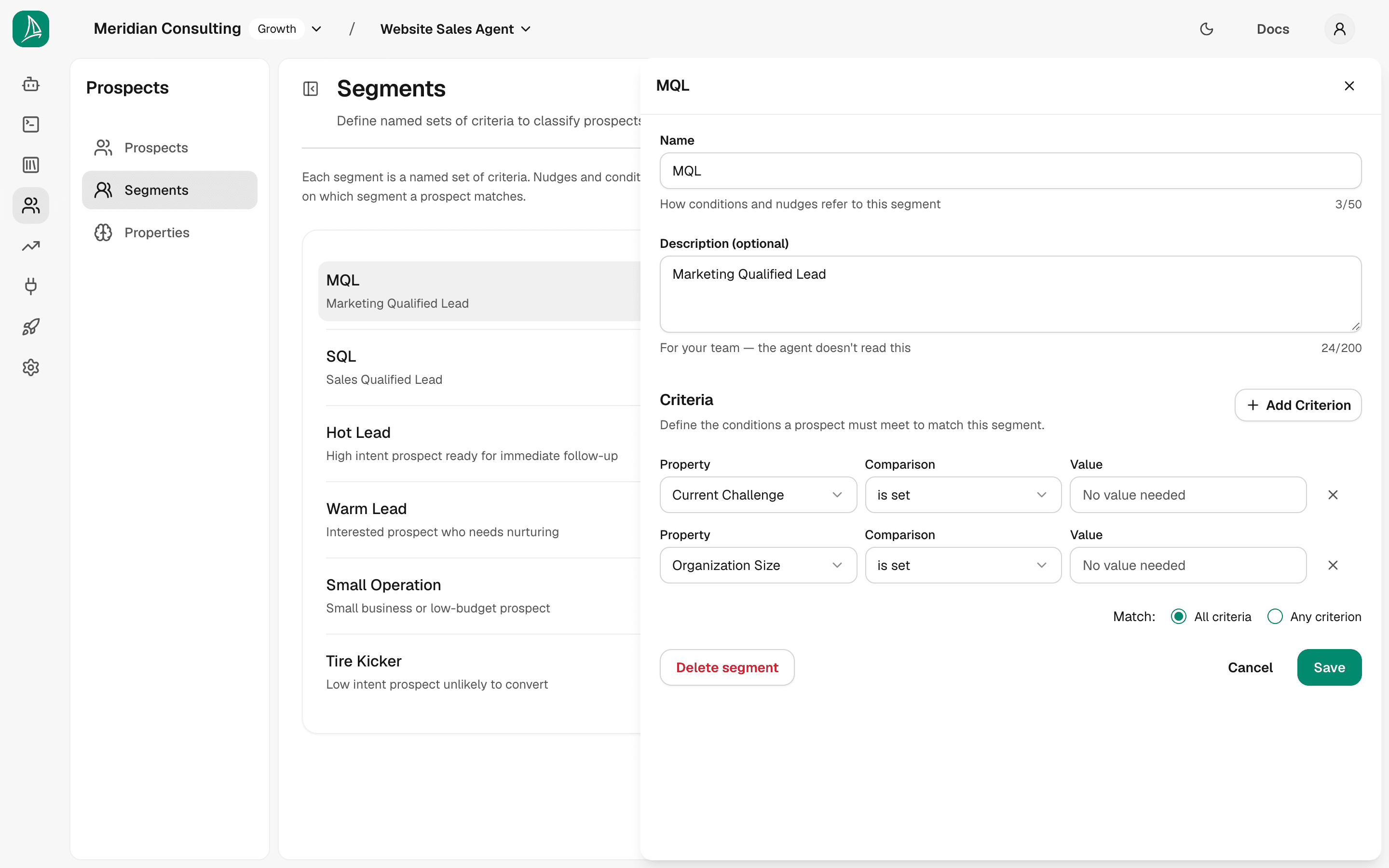Screen dimensions: 1389x868
Task: Open the analytics trending-up sidebar icon
Action: [31, 246]
